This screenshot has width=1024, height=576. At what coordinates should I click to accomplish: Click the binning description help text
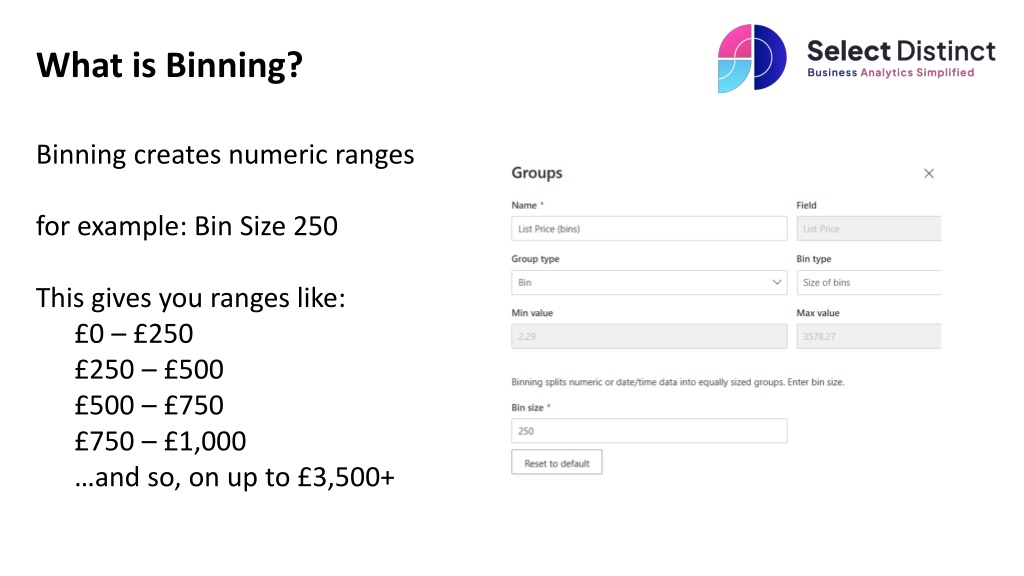(678, 382)
